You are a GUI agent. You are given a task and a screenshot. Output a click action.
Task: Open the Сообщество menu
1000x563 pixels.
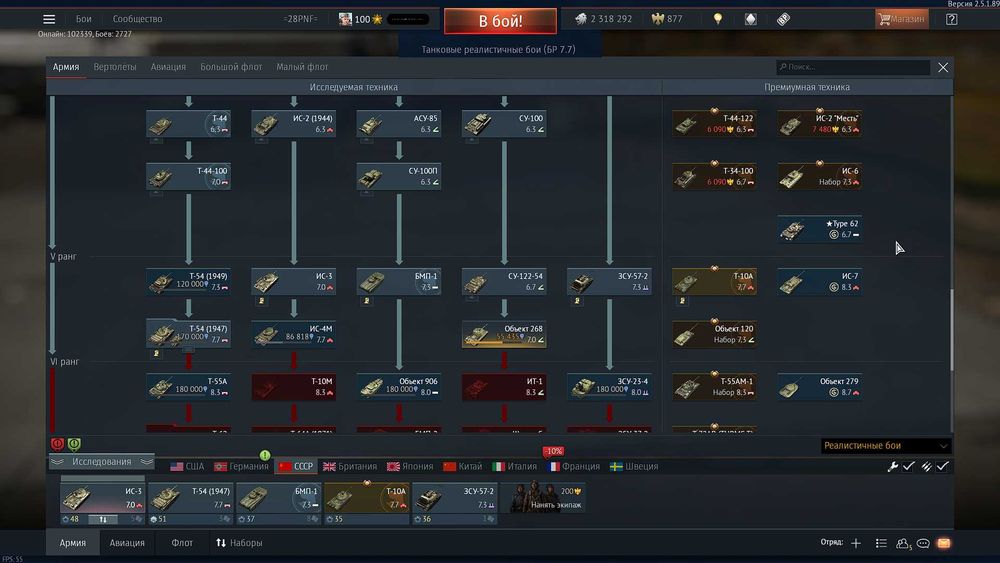click(137, 19)
